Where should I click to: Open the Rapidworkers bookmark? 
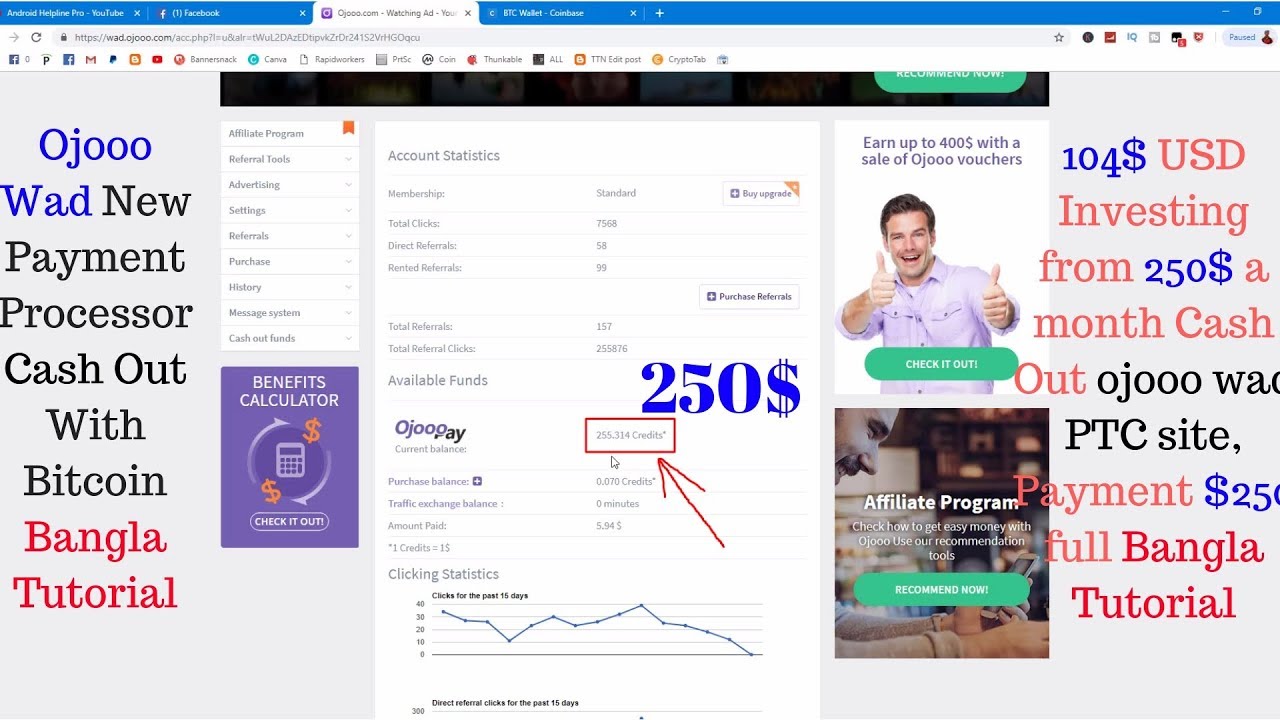click(x=331, y=59)
